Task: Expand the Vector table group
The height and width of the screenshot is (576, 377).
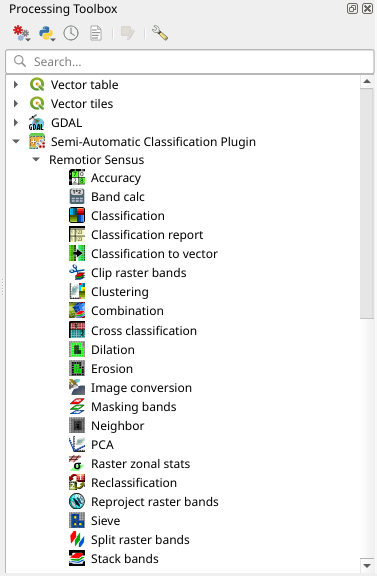Action: [x=16, y=84]
